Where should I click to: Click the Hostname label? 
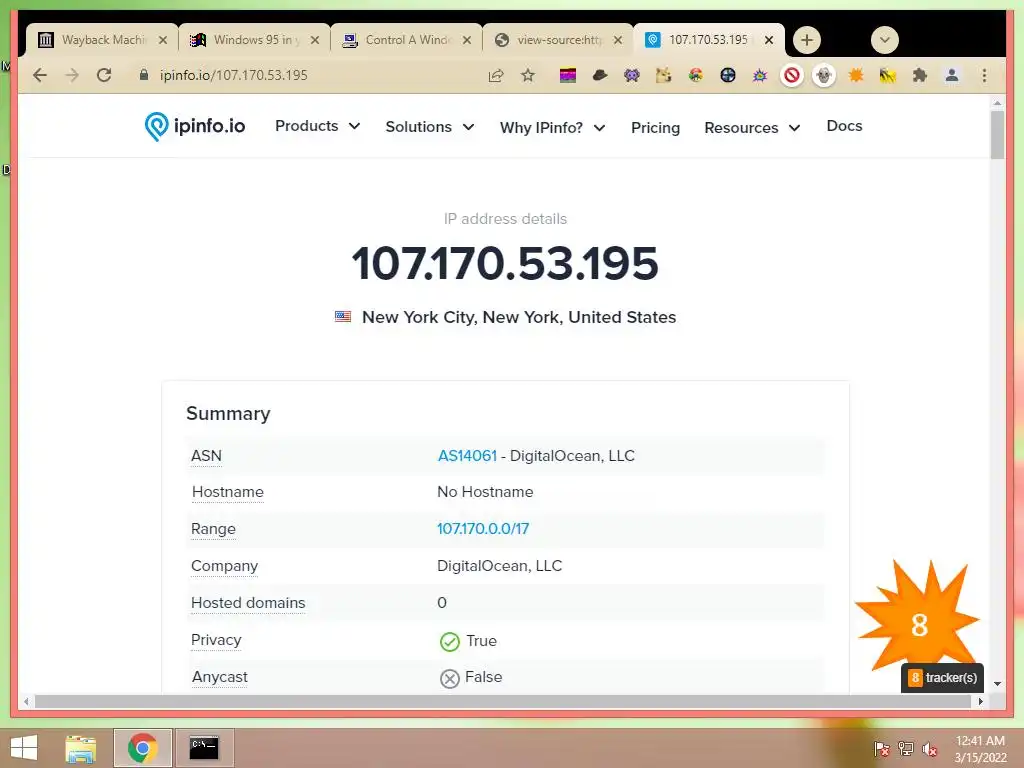(227, 492)
